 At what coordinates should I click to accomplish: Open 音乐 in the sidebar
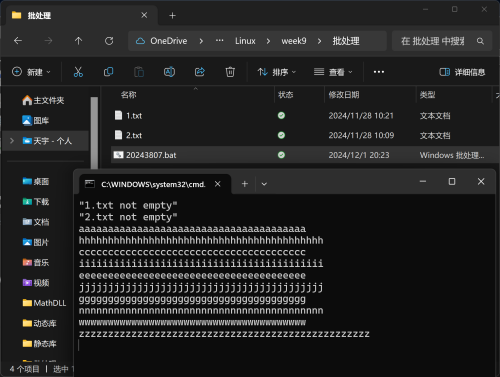pos(36,262)
